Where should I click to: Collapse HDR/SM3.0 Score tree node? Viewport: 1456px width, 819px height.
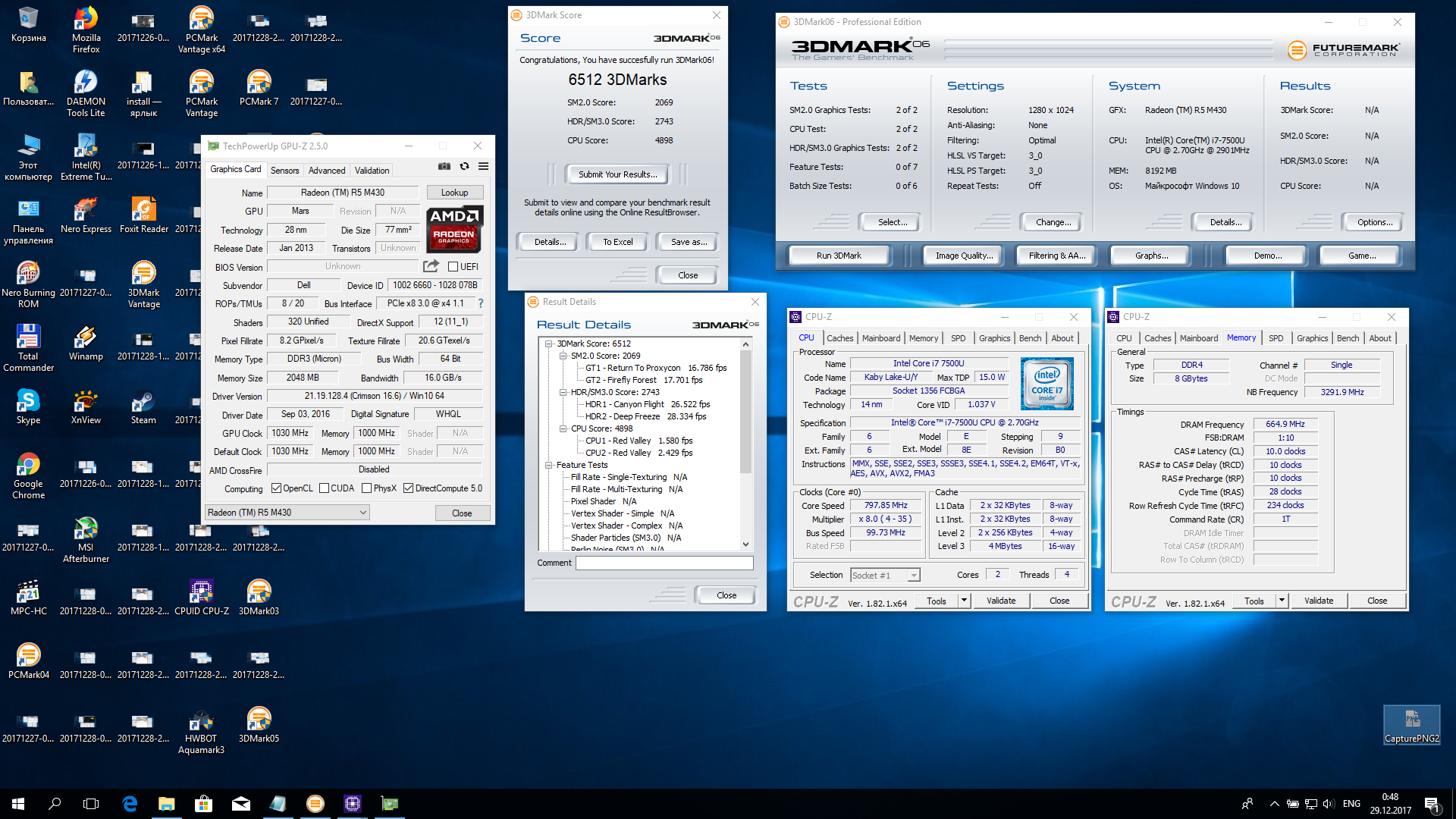[x=563, y=392]
